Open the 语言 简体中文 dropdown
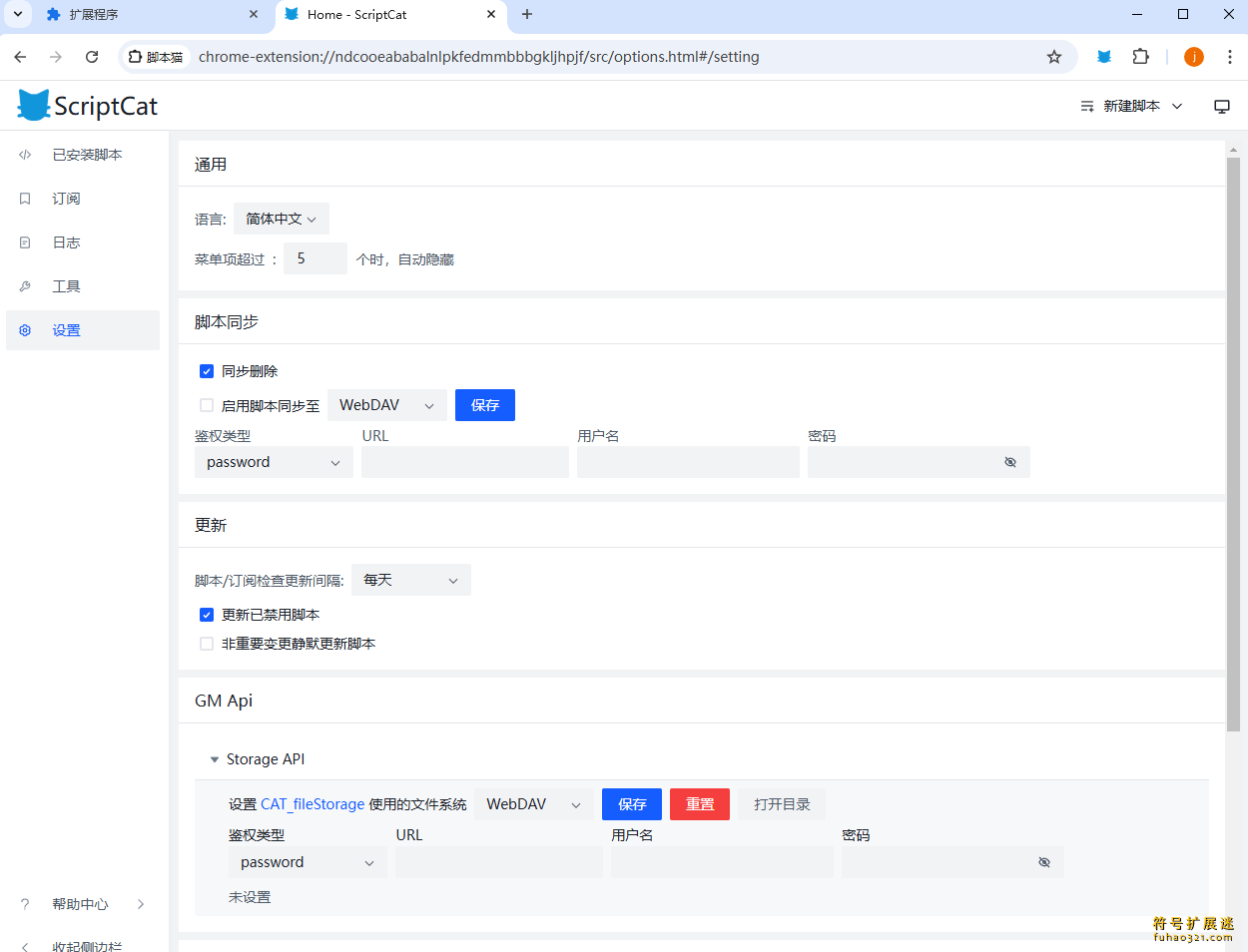Screen dimensions: 1248x952 (281, 220)
